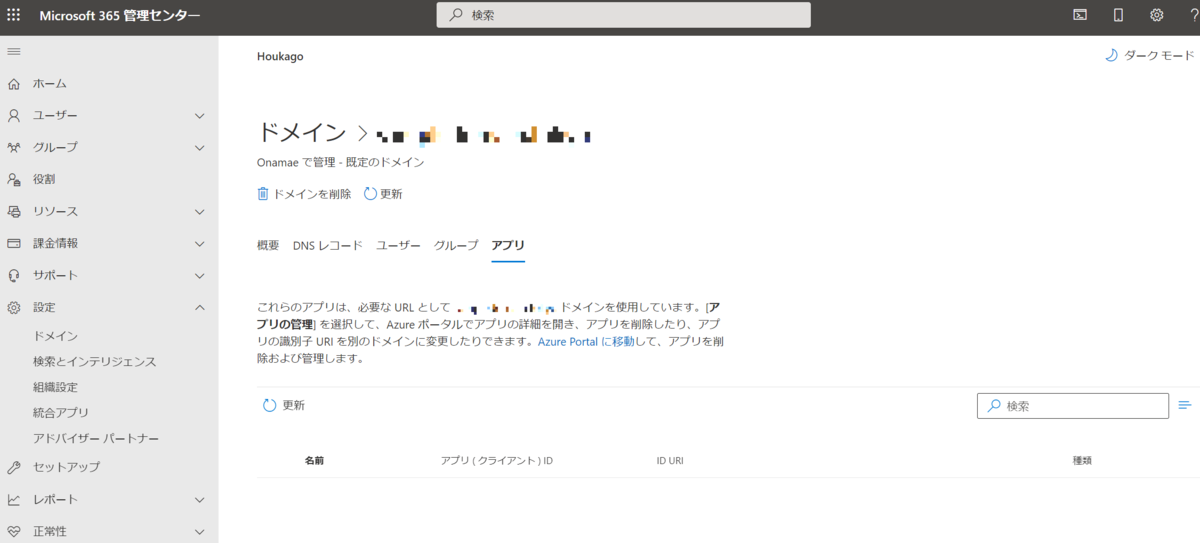Click the ドメイン breadcrumb heading

302,132
